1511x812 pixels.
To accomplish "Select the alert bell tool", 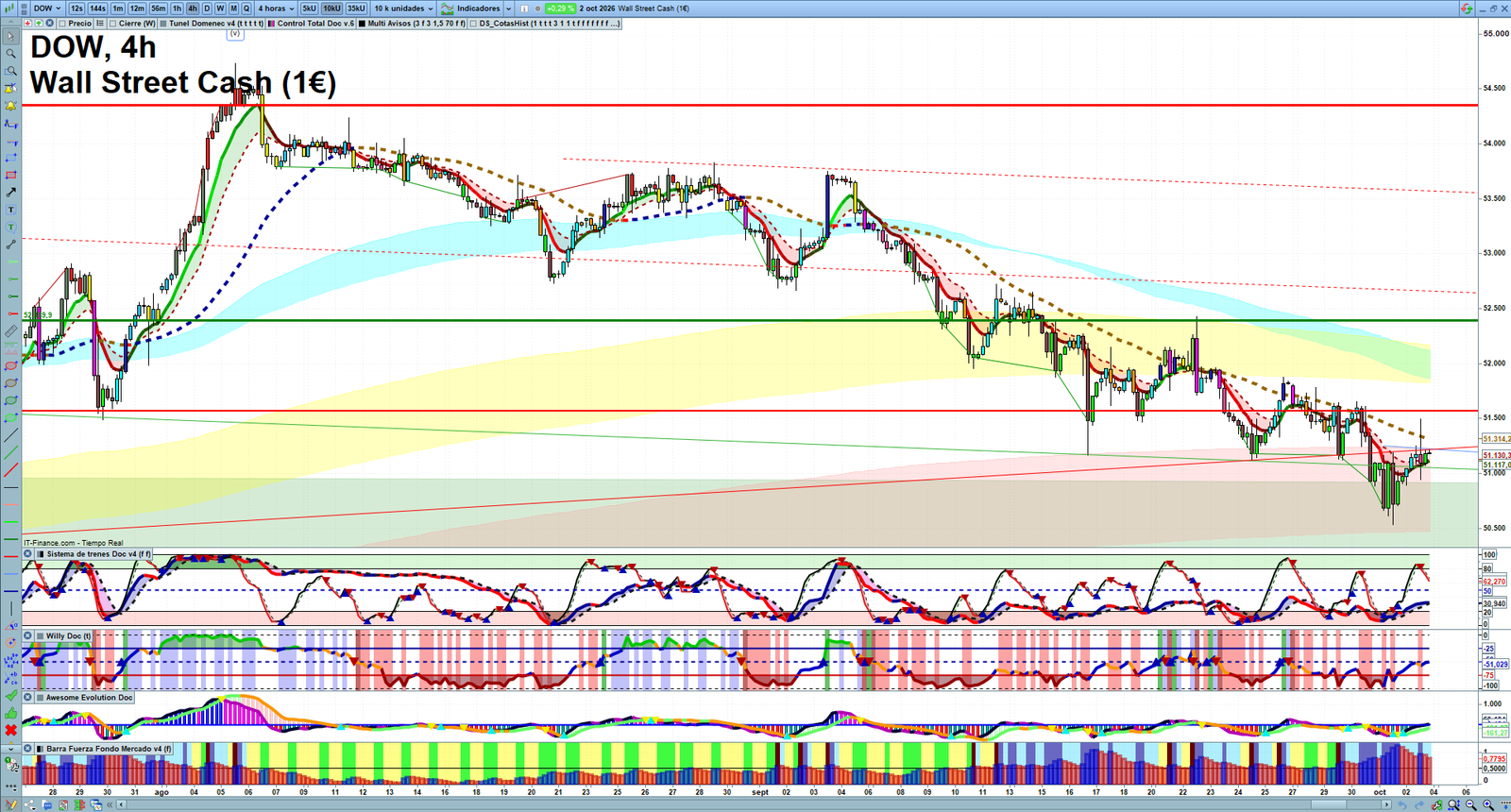I will [x=11, y=106].
